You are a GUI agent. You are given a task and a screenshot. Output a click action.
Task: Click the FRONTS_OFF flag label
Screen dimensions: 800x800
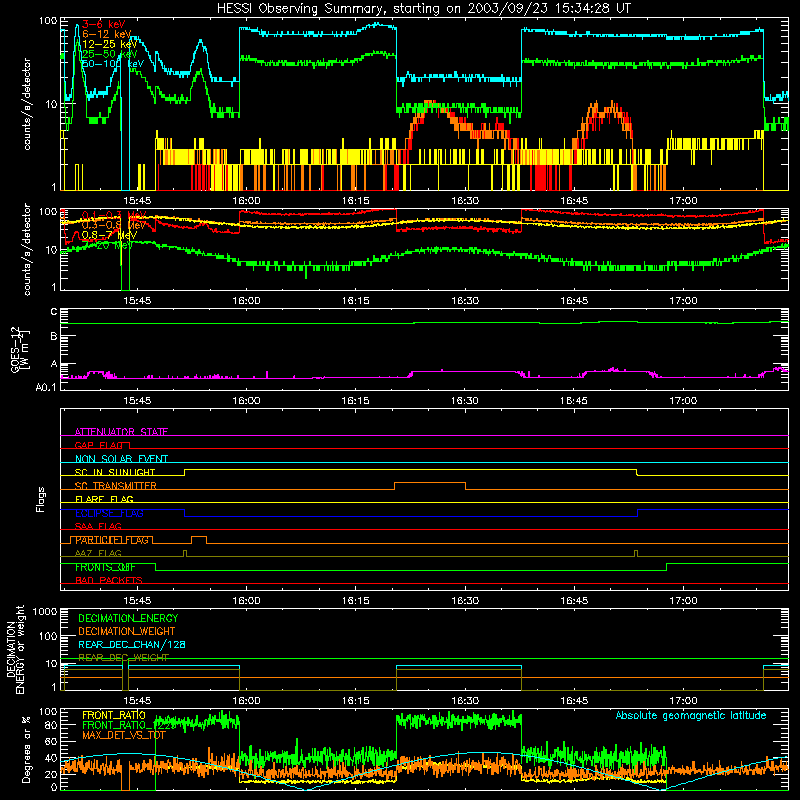[105, 567]
